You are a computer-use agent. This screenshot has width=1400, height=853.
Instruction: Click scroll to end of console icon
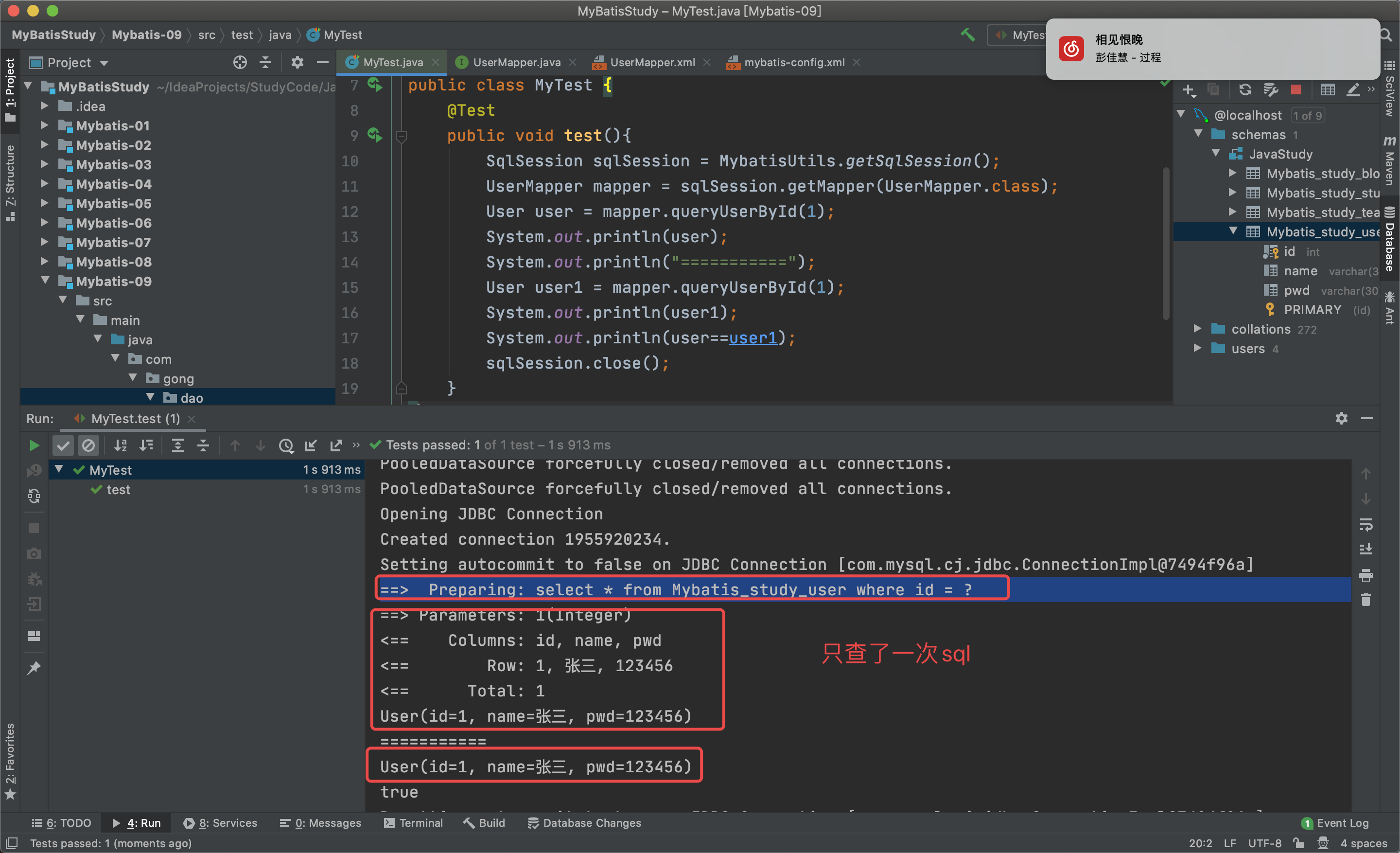point(1366,549)
